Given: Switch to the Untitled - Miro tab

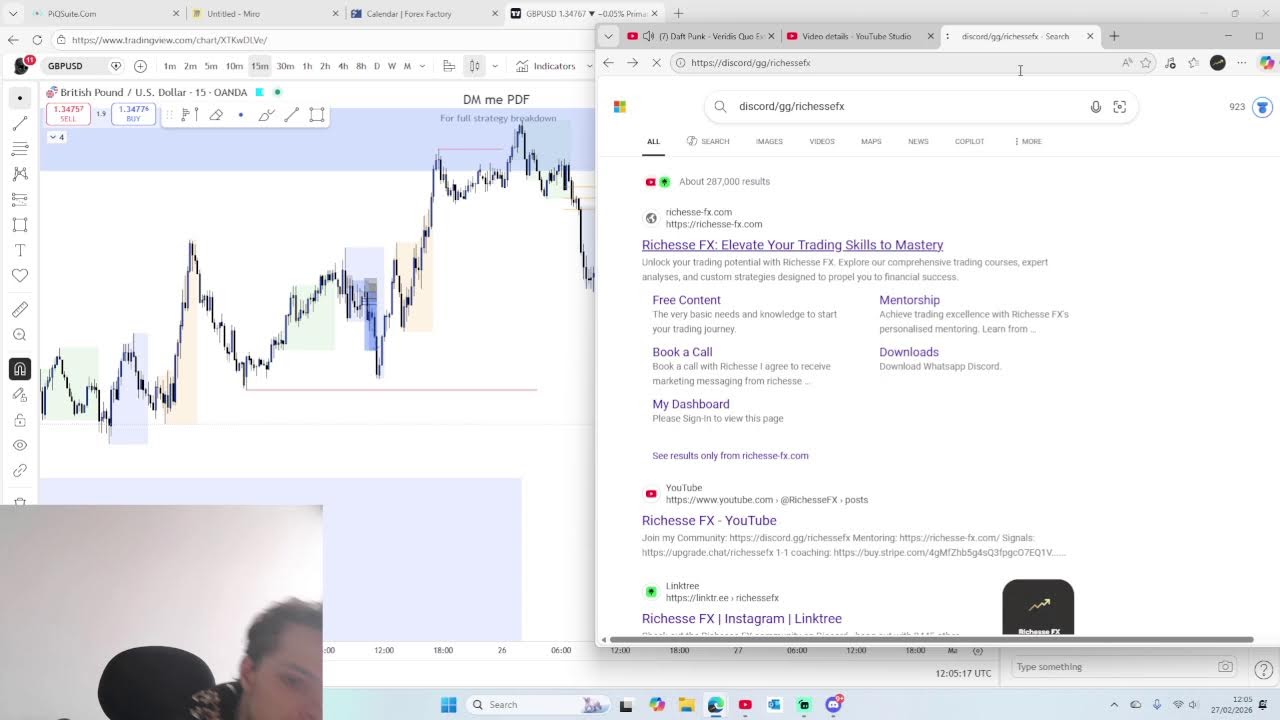Looking at the screenshot, I should (266, 13).
